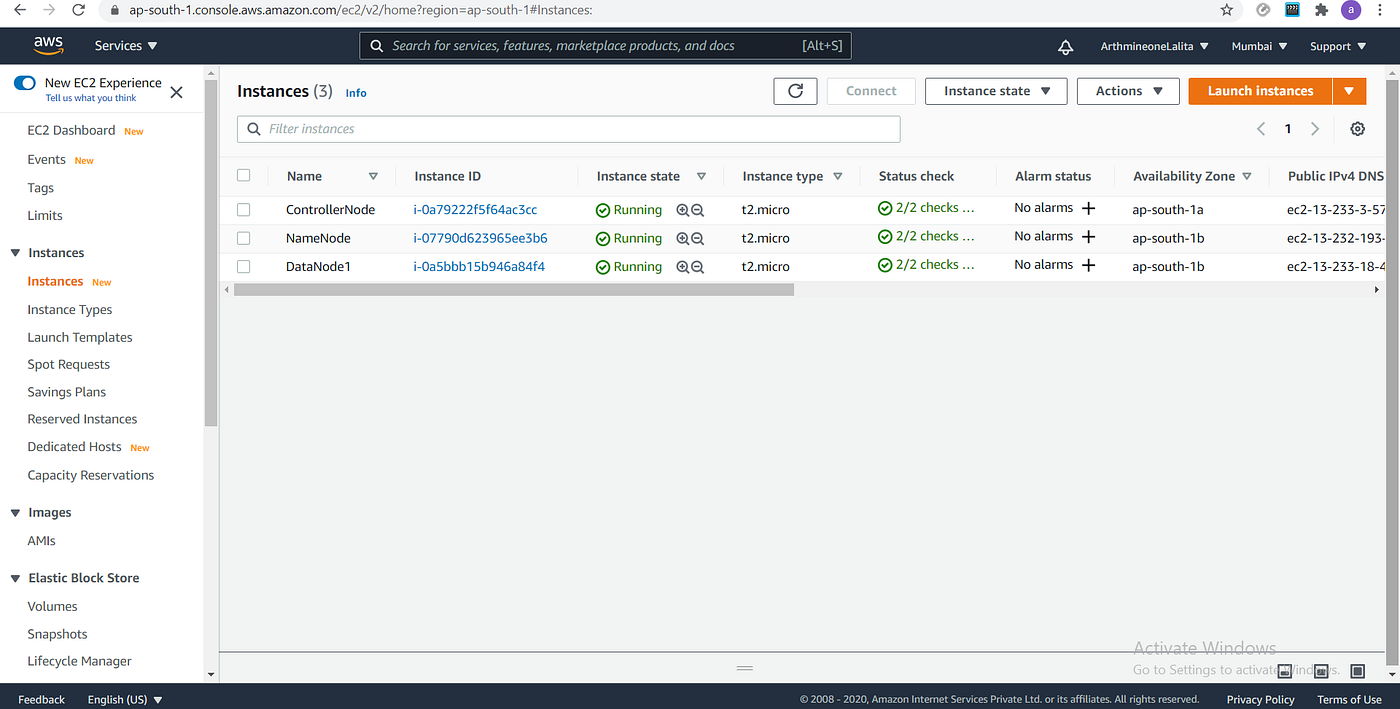Open Chrome profile avatar
Image resolution: width=1400 pixels, height=709 pixels.
[x=1351, y=10]
